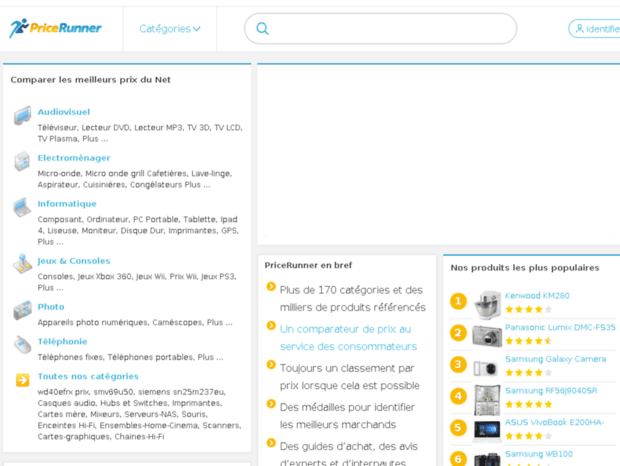The image size is (620, 466).
Task: Open the Electroménager category link
Action: [74, 158]
